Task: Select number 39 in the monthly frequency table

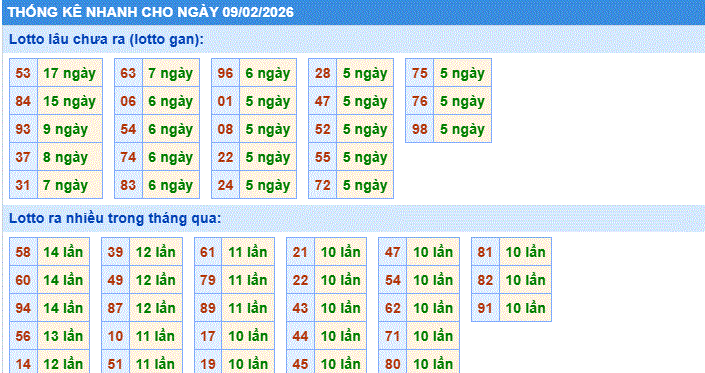Action: click(116, 252)
